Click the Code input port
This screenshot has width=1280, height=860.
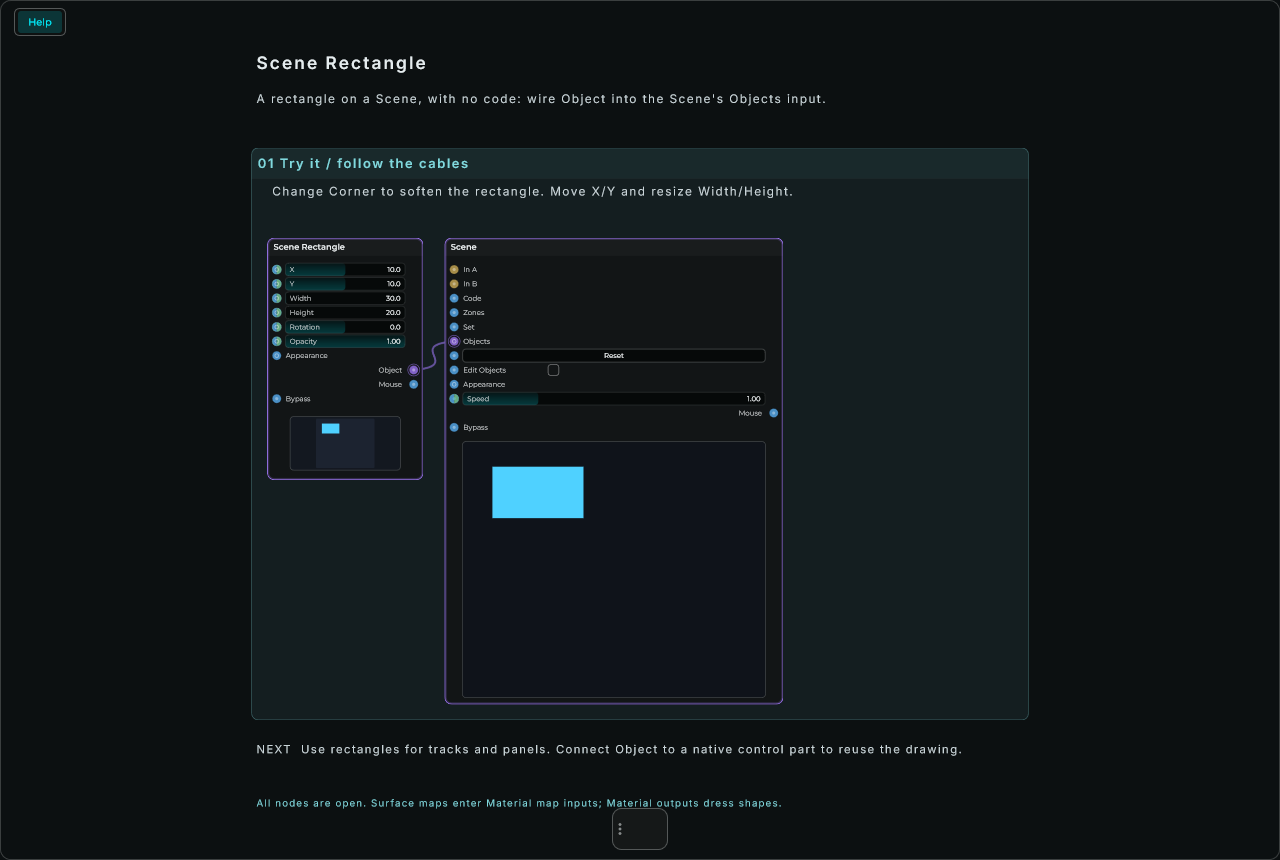click(x=454, y=298)
